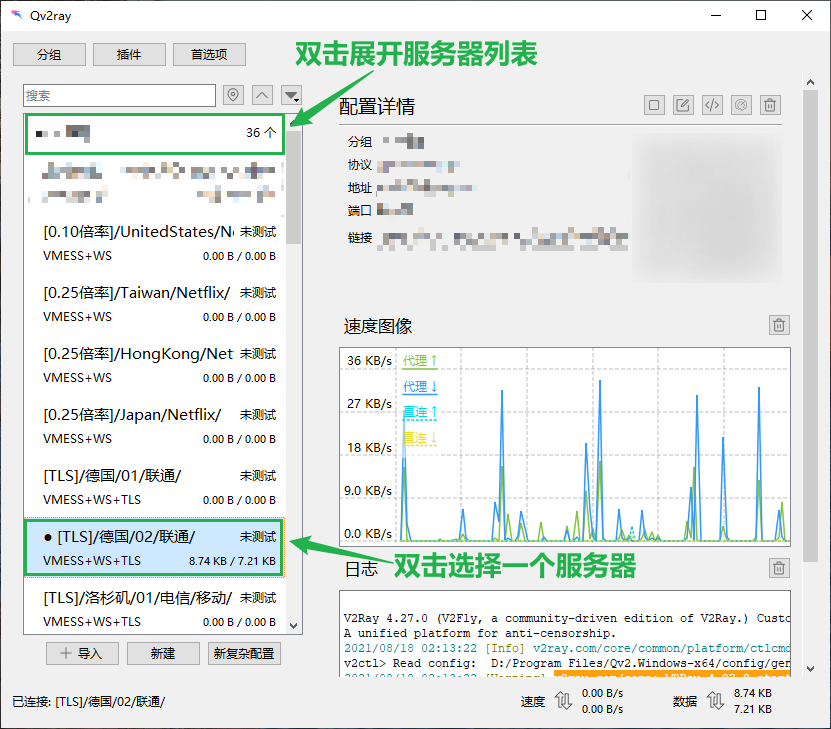Screen dimensions: 831x729
Task: Edit the selected config with the pencil icon
Action: (x=683, y=105)
